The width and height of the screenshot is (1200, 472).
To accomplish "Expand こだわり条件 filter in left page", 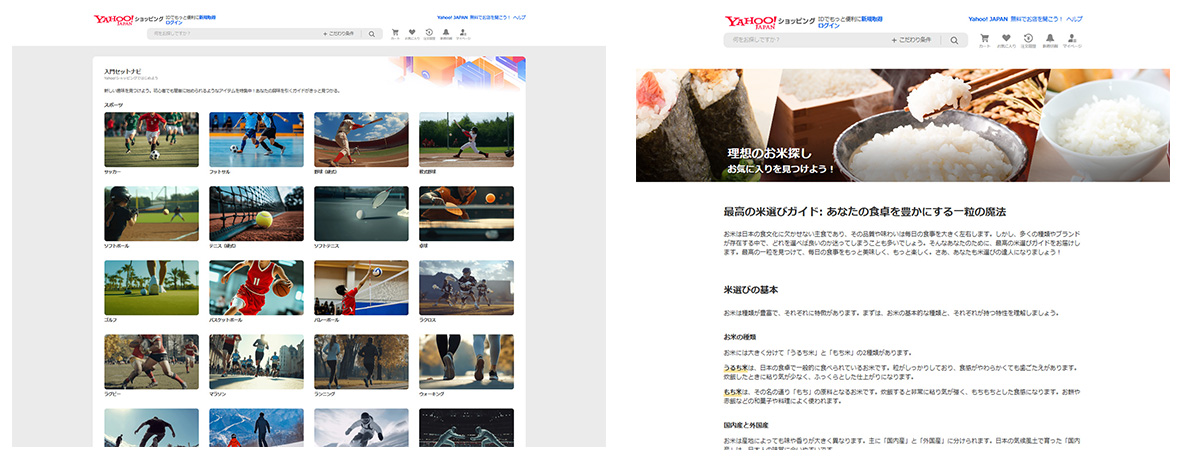I will coord(340,34).
